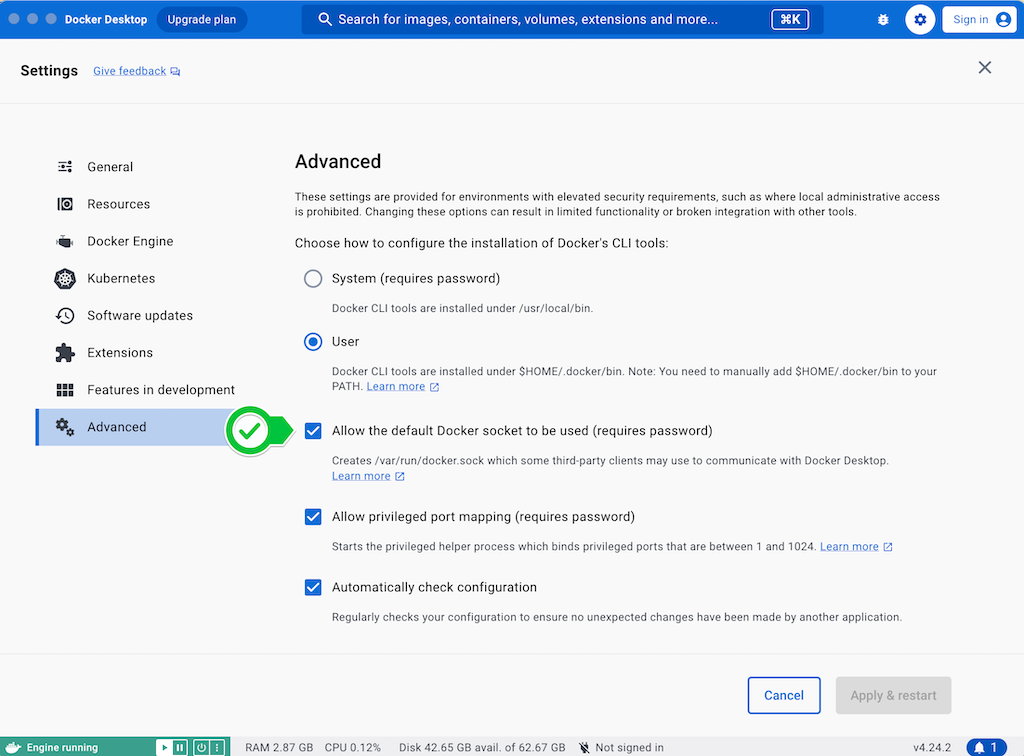
Task: Open the Give feedback link
Action: click(x=129, y=71)
